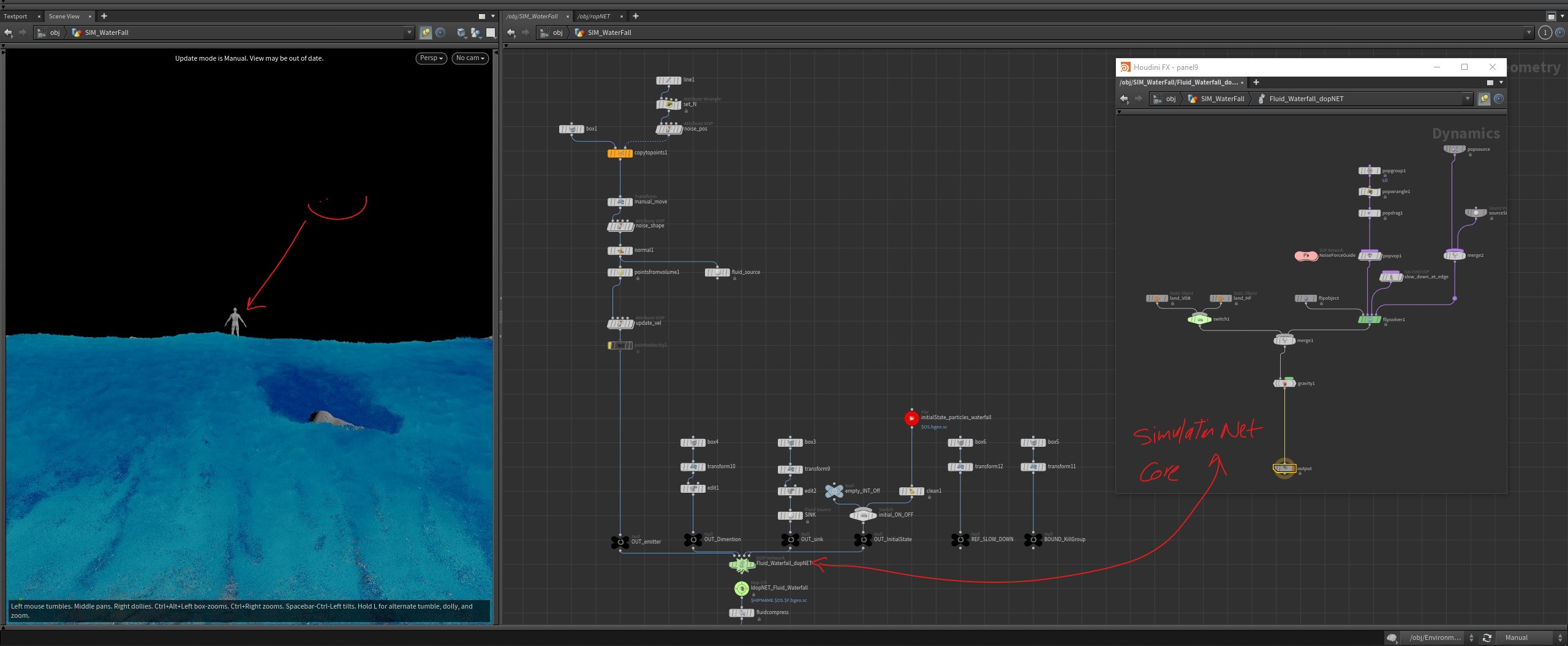This screenshot has height=646, width=1568.
Task: Select the OUT_emitter null node
Action: coord(620,542)
